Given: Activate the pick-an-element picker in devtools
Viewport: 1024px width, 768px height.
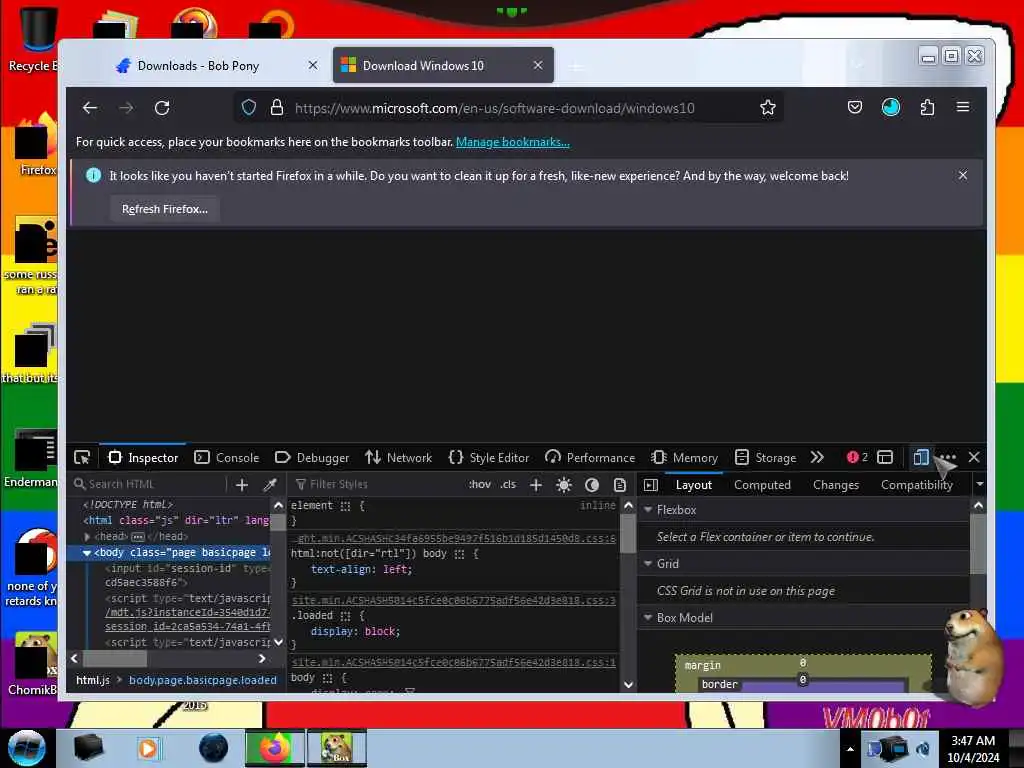Looking at the screenshot, I should pos(82,457).
